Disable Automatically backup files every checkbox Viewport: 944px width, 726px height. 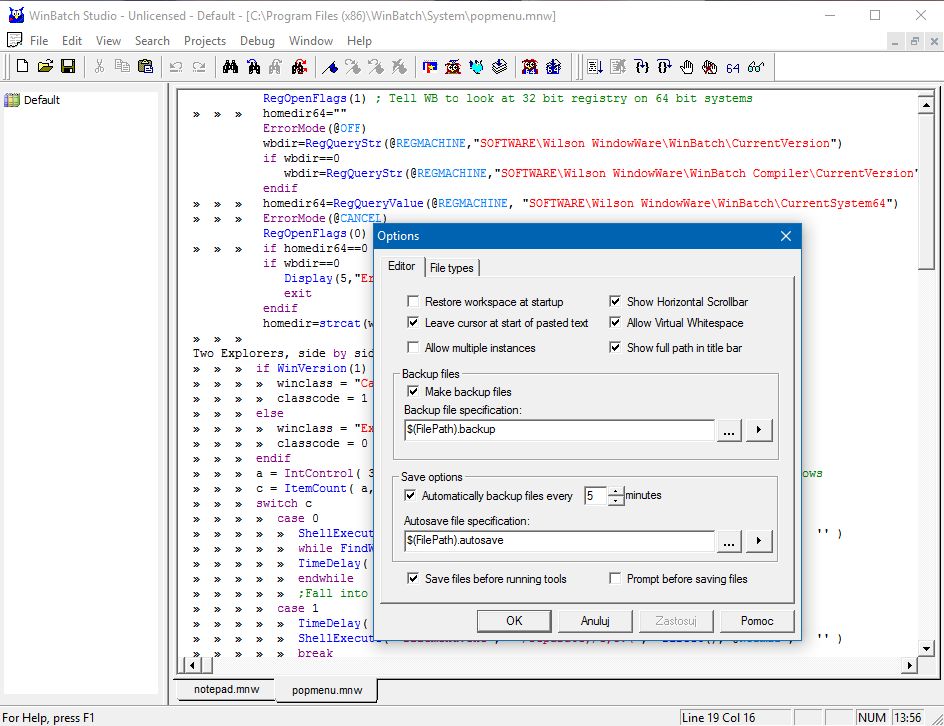[410, 495]
